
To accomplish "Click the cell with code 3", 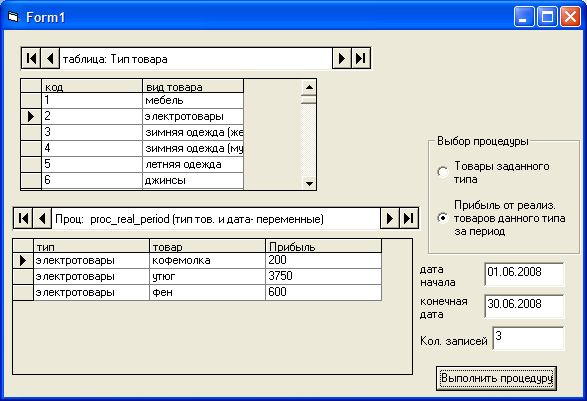I will click(92, 133).
